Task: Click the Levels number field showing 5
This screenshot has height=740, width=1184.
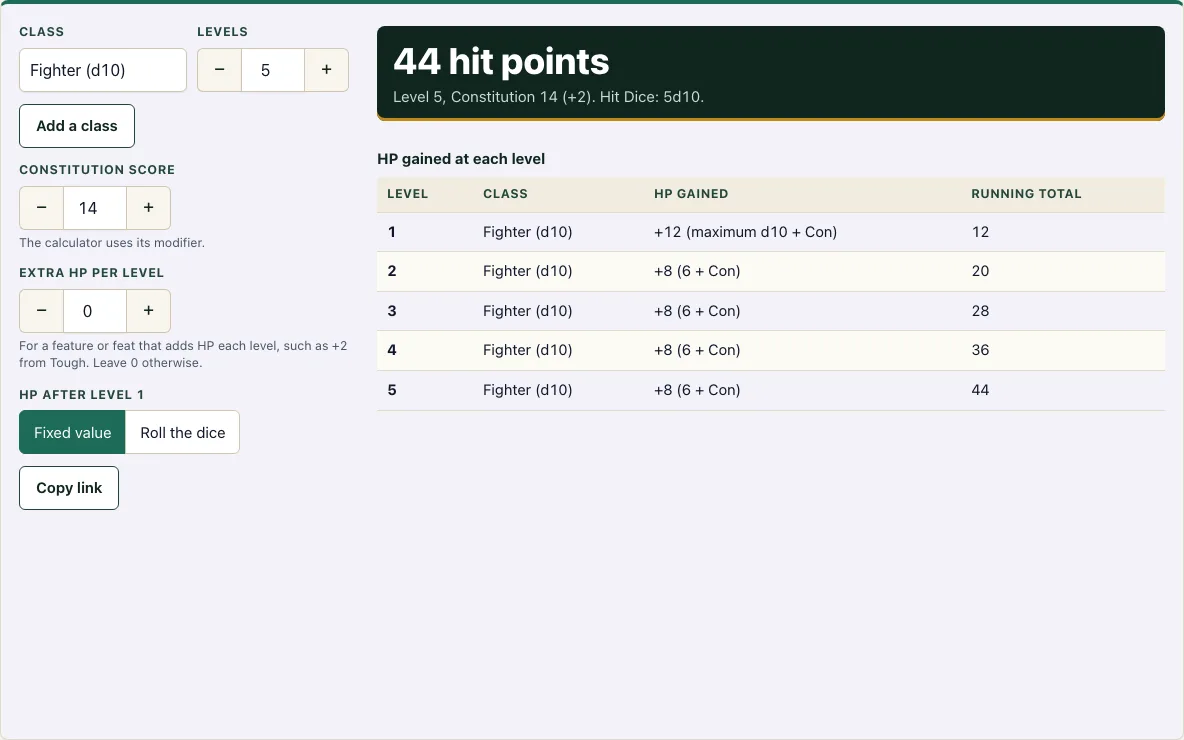Action: tap(273, 70)
